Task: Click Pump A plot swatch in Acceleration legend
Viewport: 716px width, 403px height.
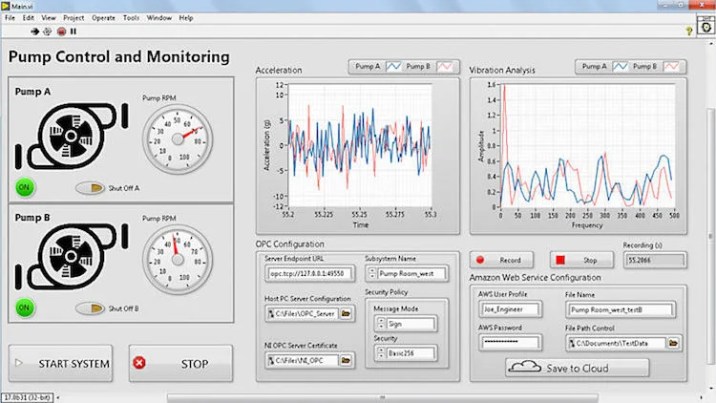Action: click(x=393, y=67)
